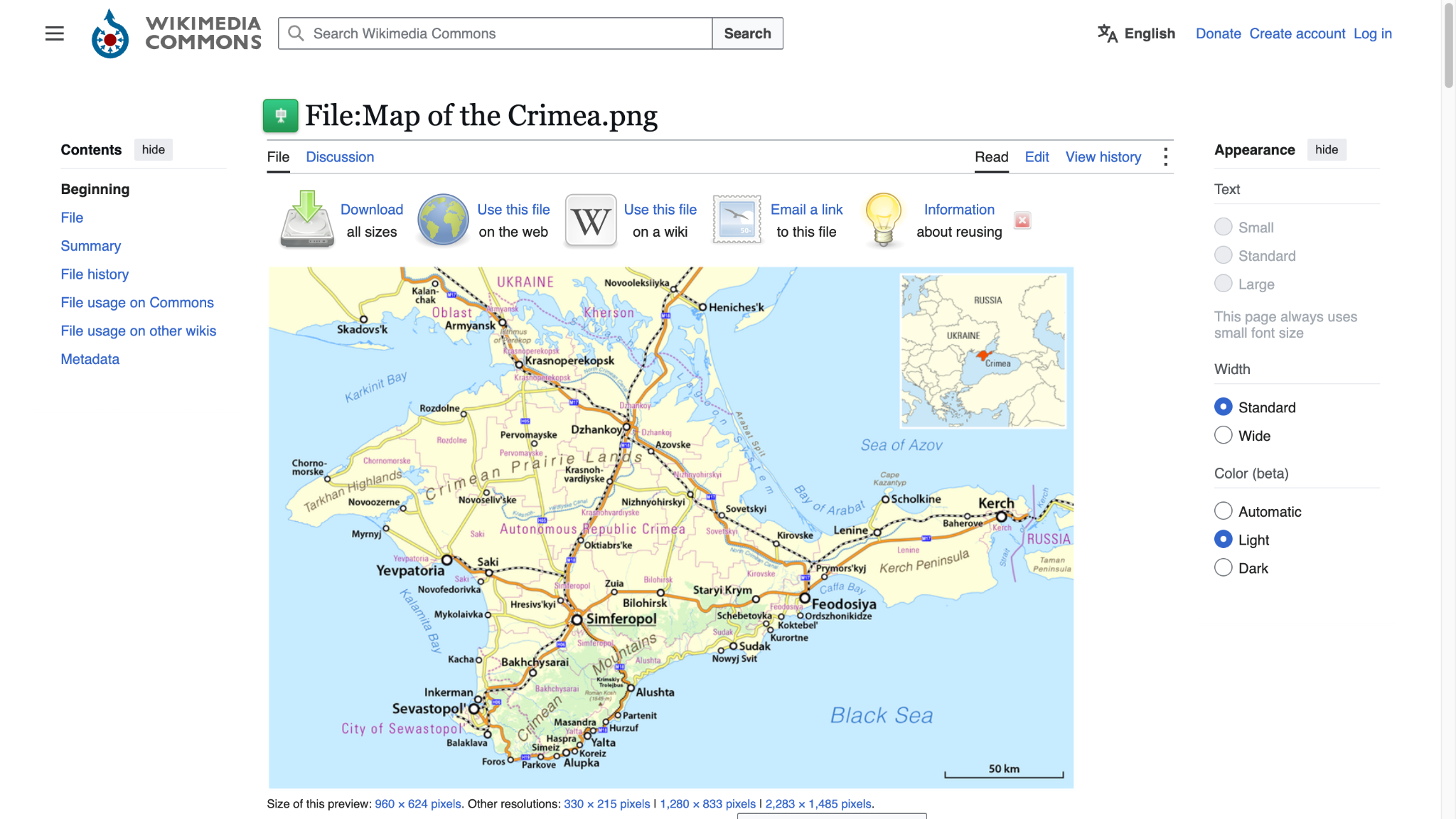Click the Wikipedia W icon
The width and height of the screenshot is (1456, 819).
coord(591,220)
